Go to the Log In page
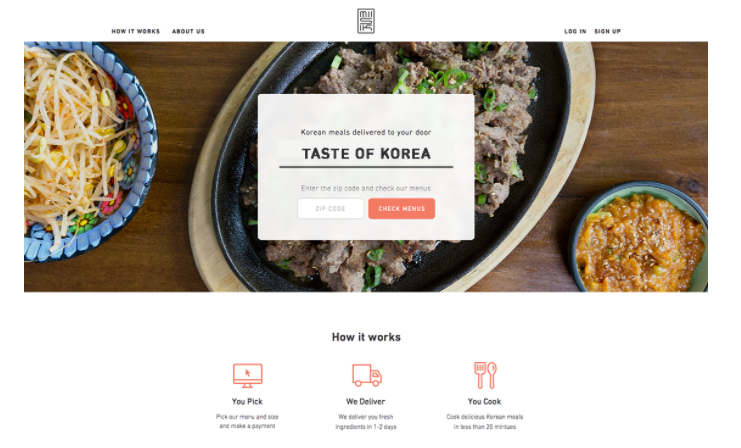The image size is (741, 448). 575,31
